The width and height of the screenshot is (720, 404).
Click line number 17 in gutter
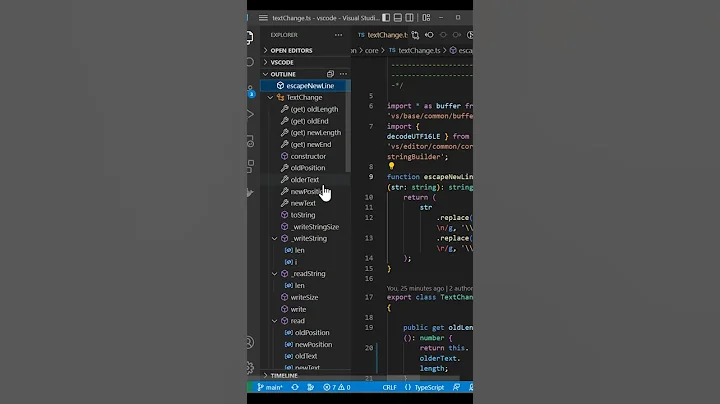coord(369,297)
